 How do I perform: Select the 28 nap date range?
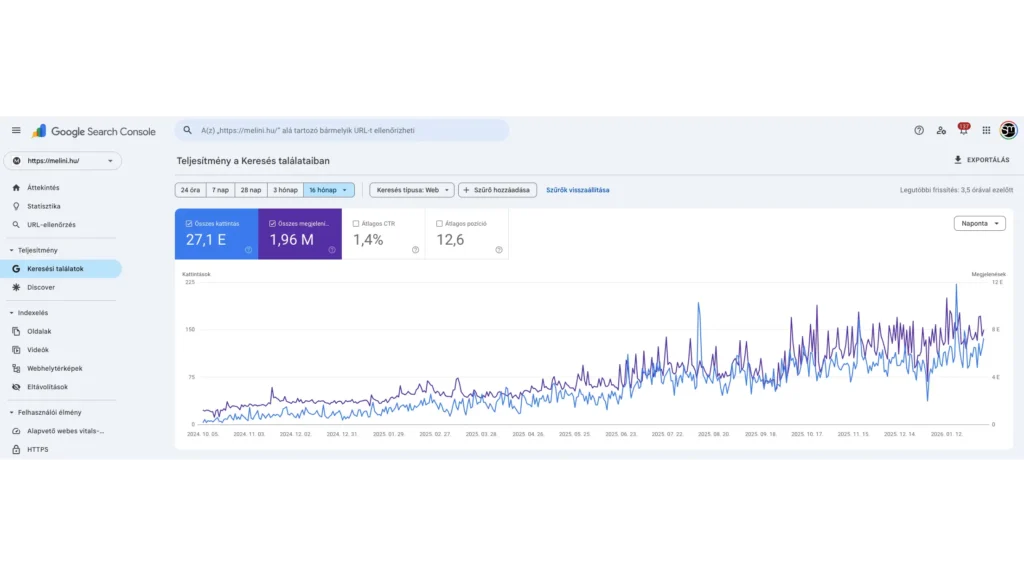point(250,190)
